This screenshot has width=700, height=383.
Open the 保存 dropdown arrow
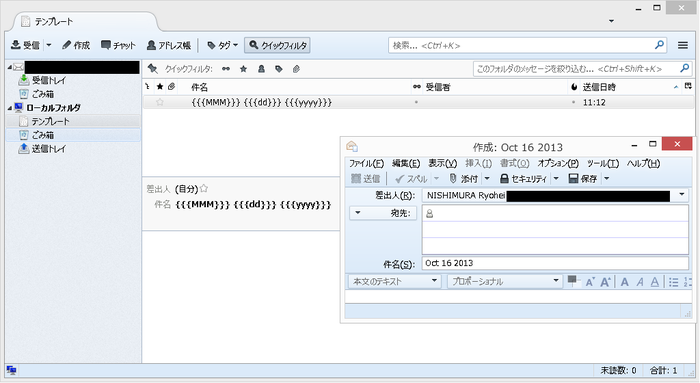point(606,179)
